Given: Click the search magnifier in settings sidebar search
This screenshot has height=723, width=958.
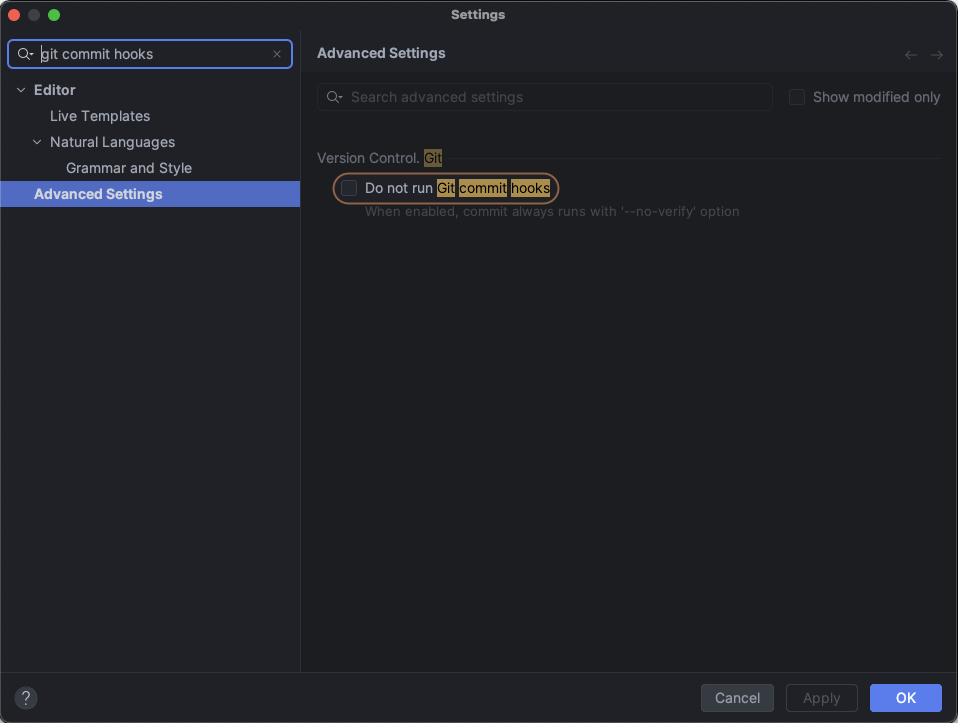Looking at the screenshot, I should [x=24, y=54].
